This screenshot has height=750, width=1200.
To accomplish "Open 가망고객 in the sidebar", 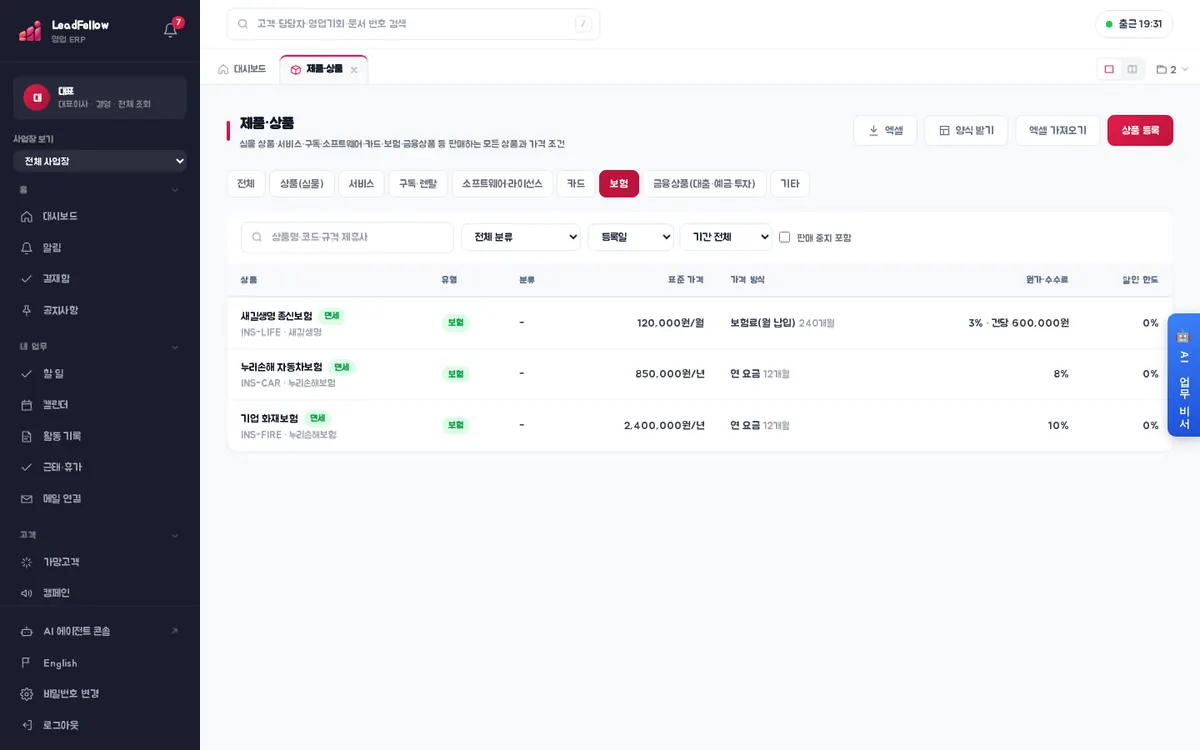I will [x=100, y=562].
